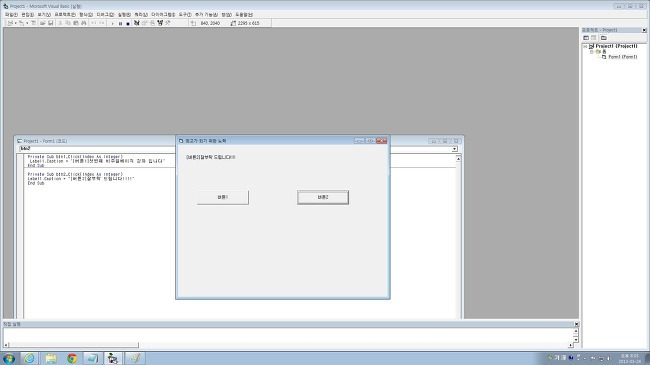Click the Cut toolbar icon
The width and height of the screenshot is (650, 365).
click(60, 23)
